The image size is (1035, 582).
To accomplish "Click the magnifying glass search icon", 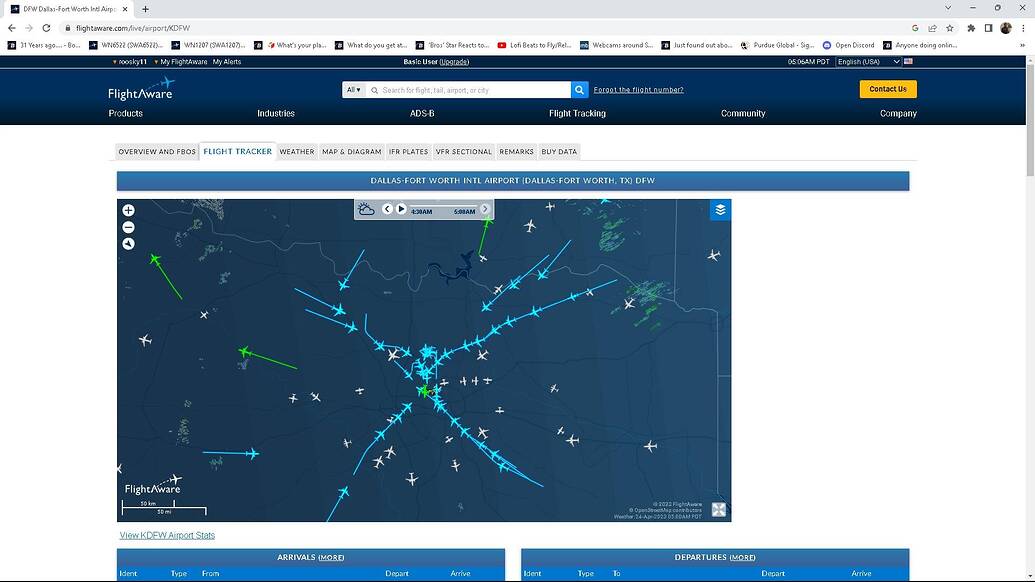I will tap(579, 89).
